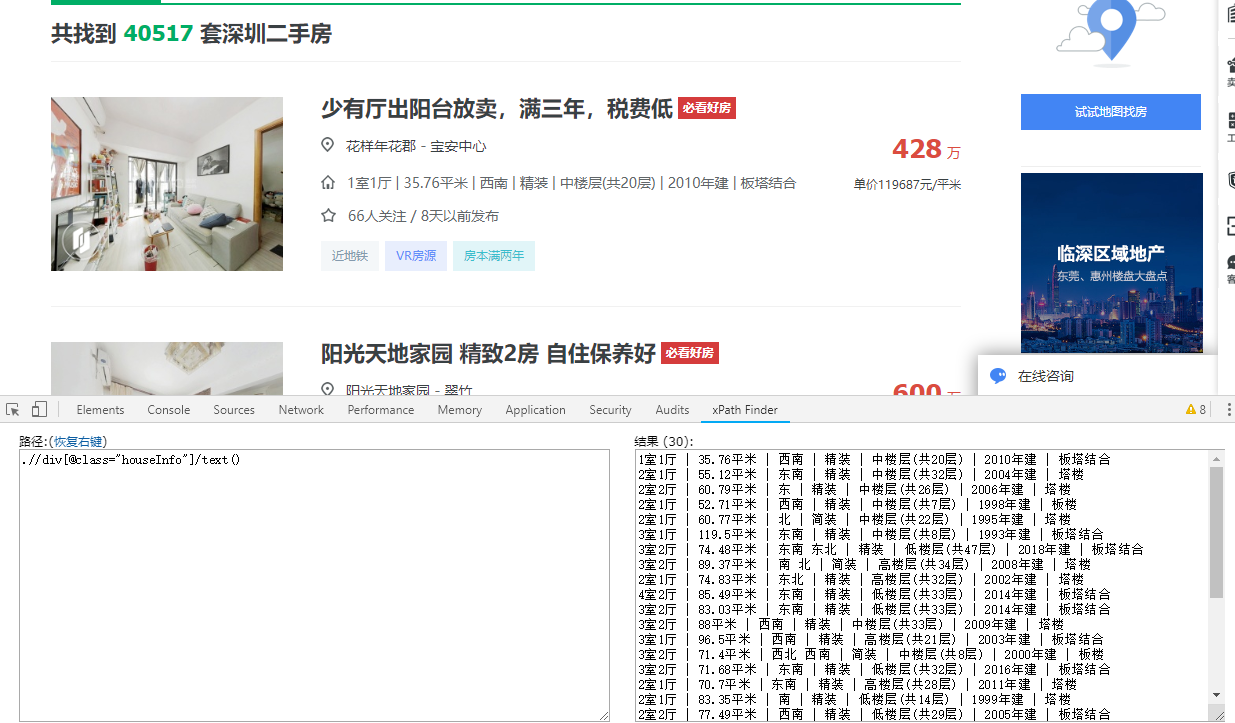The height and width of the screenshot is (723, 1235).
Task: Select result row with 52.71平米
Action: 857,504
